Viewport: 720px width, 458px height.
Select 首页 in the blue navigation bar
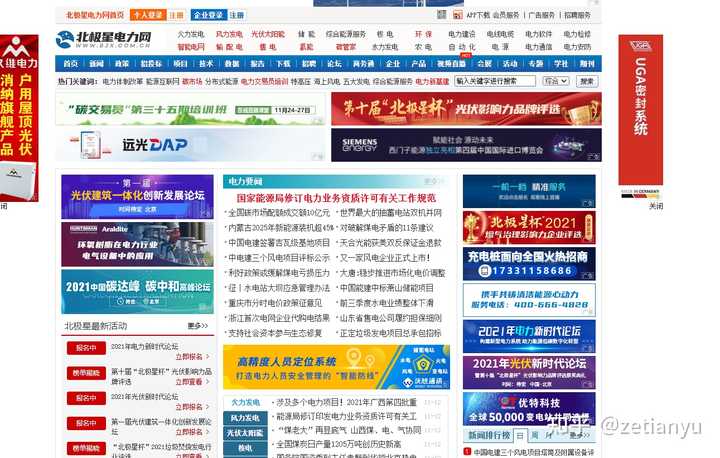pos(71,64)
